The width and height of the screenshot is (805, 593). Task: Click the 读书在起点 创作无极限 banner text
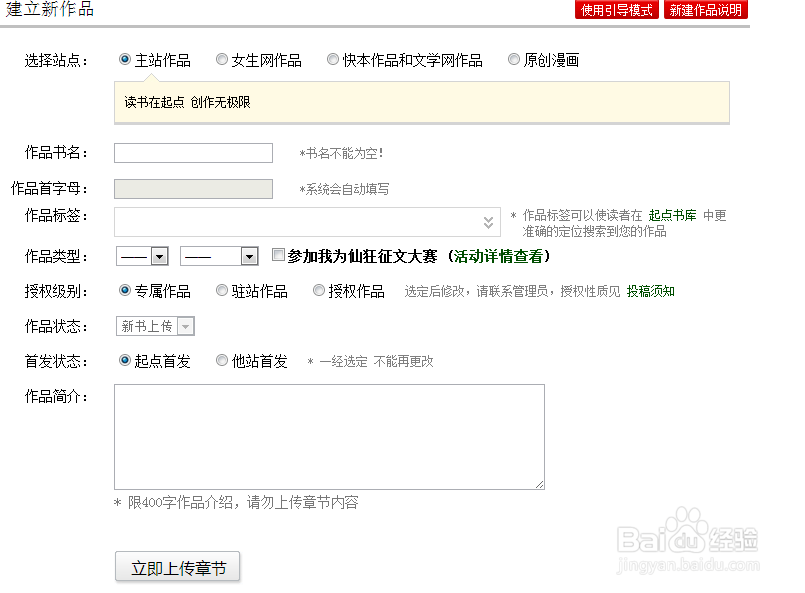pos(187,102)
